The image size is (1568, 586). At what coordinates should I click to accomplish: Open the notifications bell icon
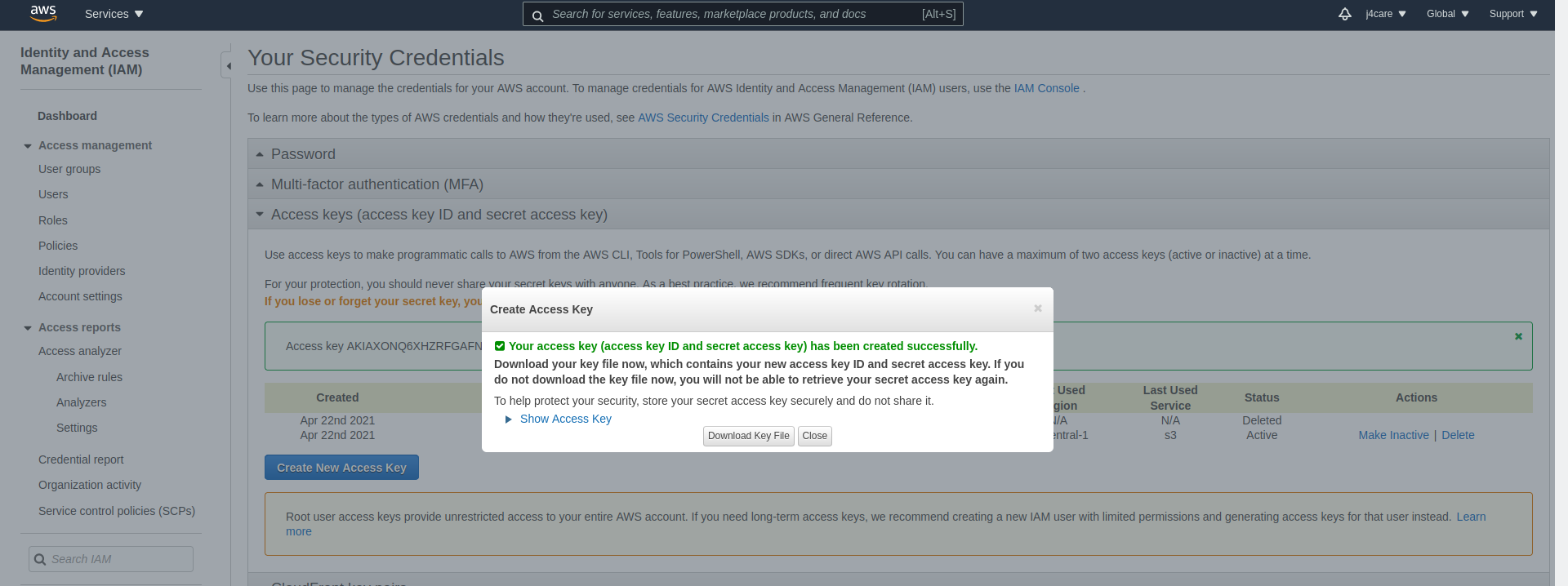(1345, 14)
